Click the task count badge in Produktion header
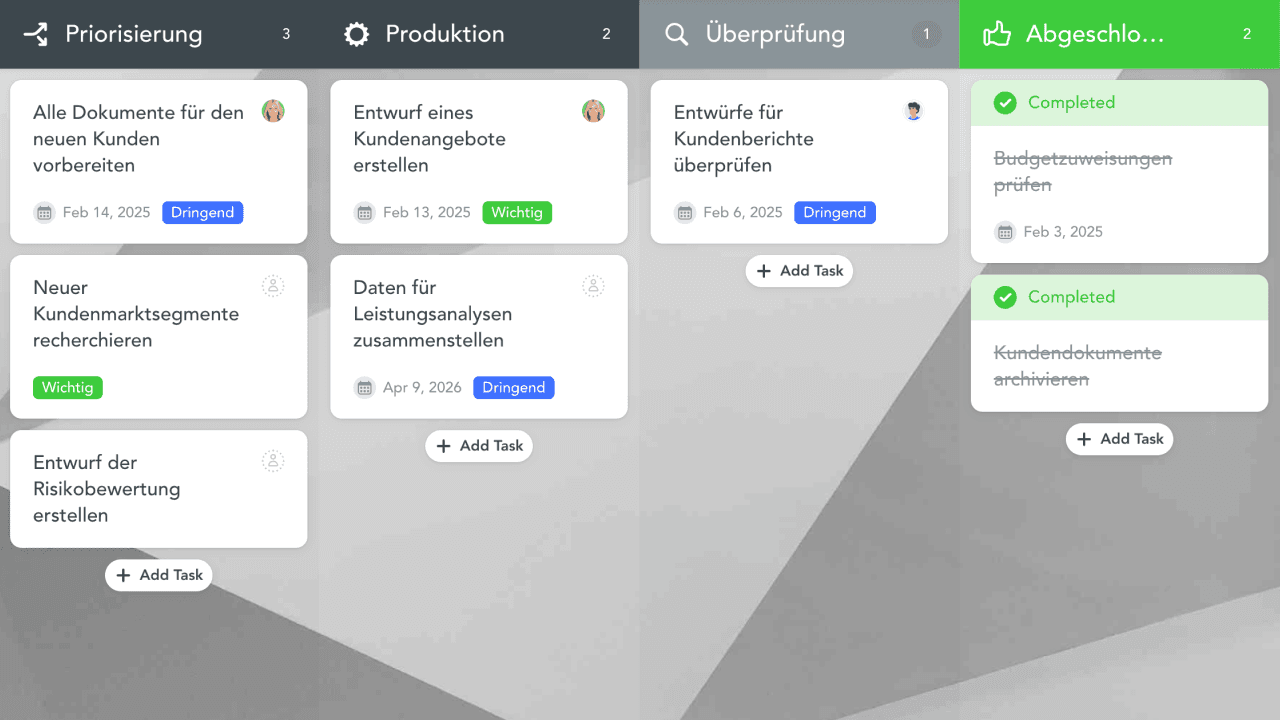 [x=606, y=35]
